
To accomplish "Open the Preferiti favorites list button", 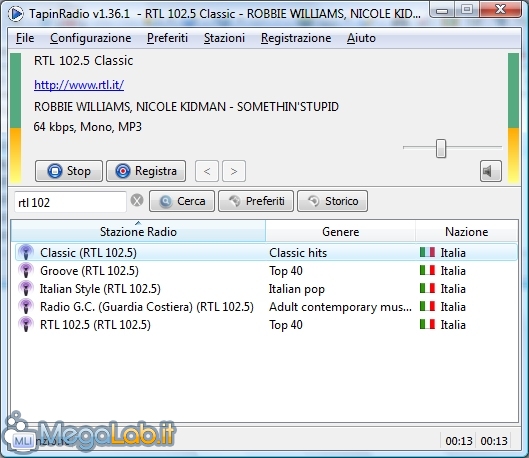I will (256, 201).
